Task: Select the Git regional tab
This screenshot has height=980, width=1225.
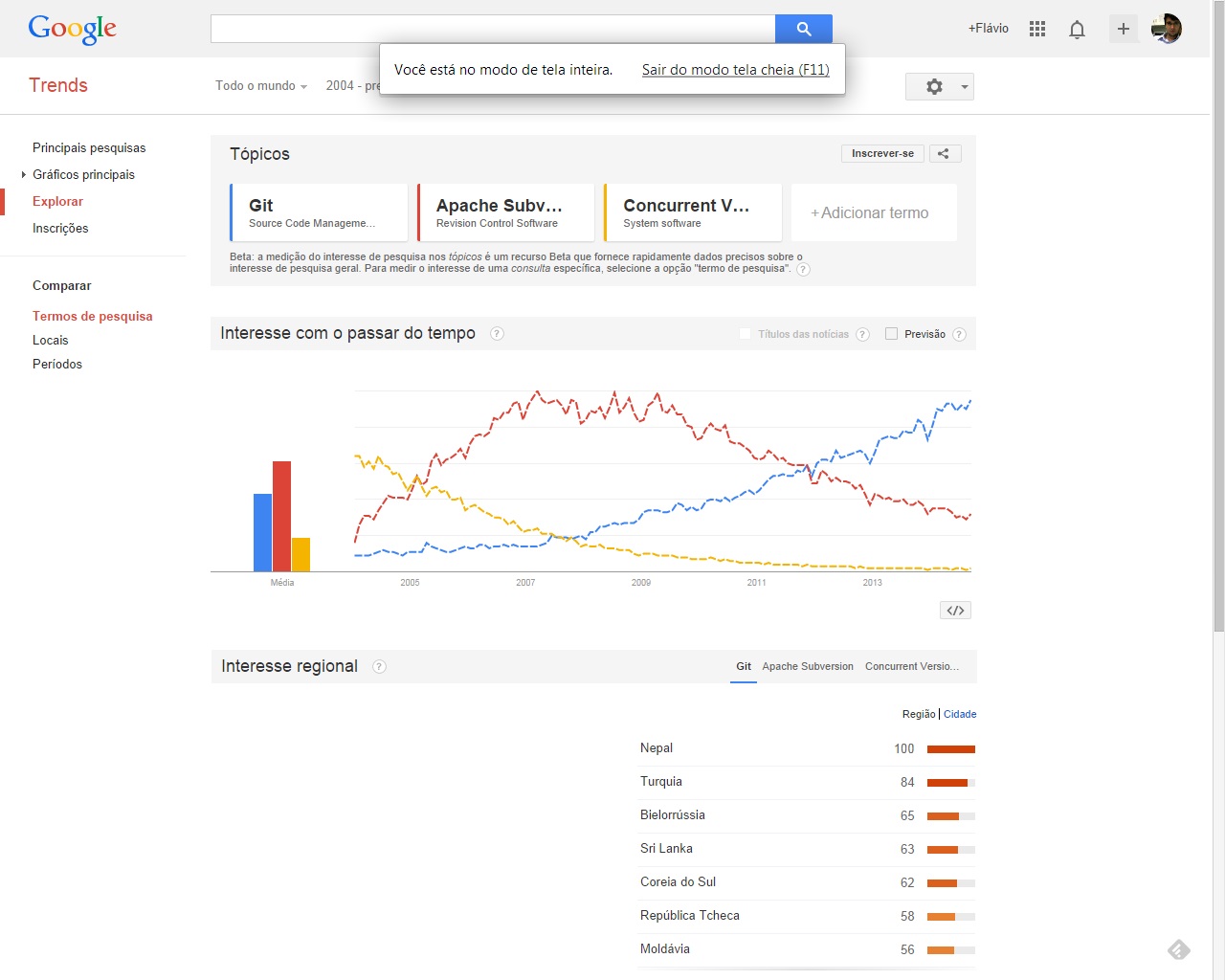Action: point(744,666)
